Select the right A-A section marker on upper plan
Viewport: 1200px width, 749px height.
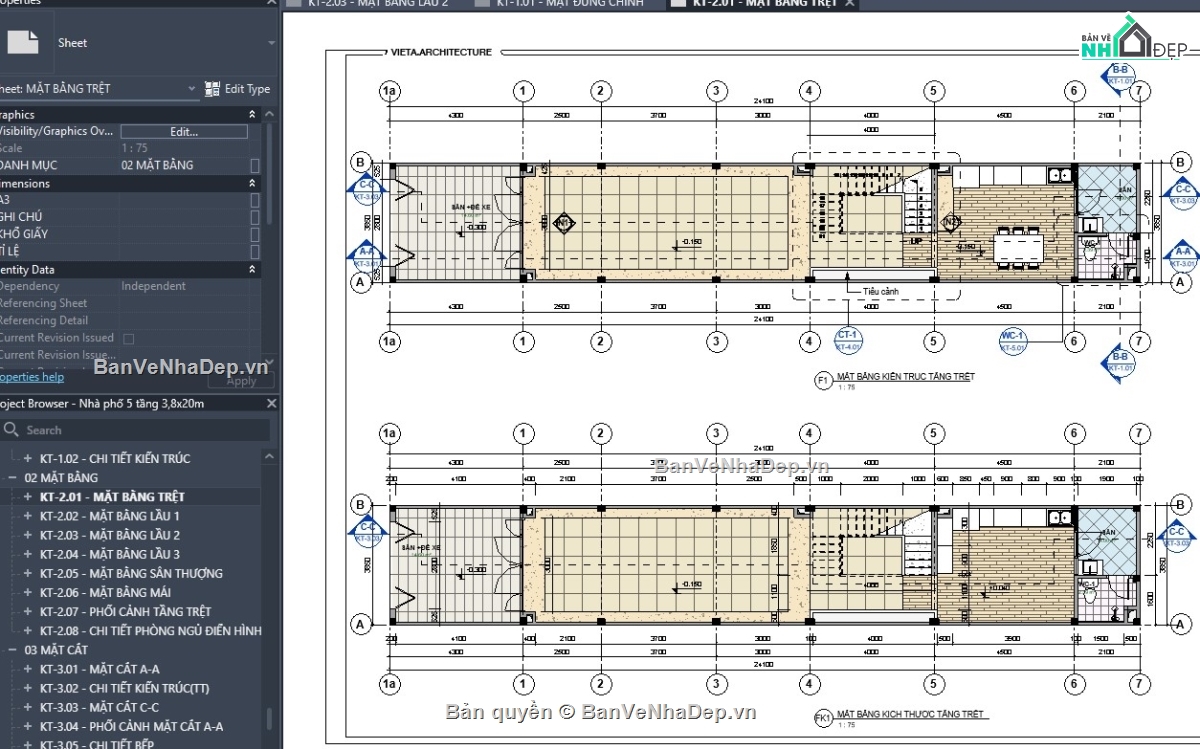pos(1183,257)
